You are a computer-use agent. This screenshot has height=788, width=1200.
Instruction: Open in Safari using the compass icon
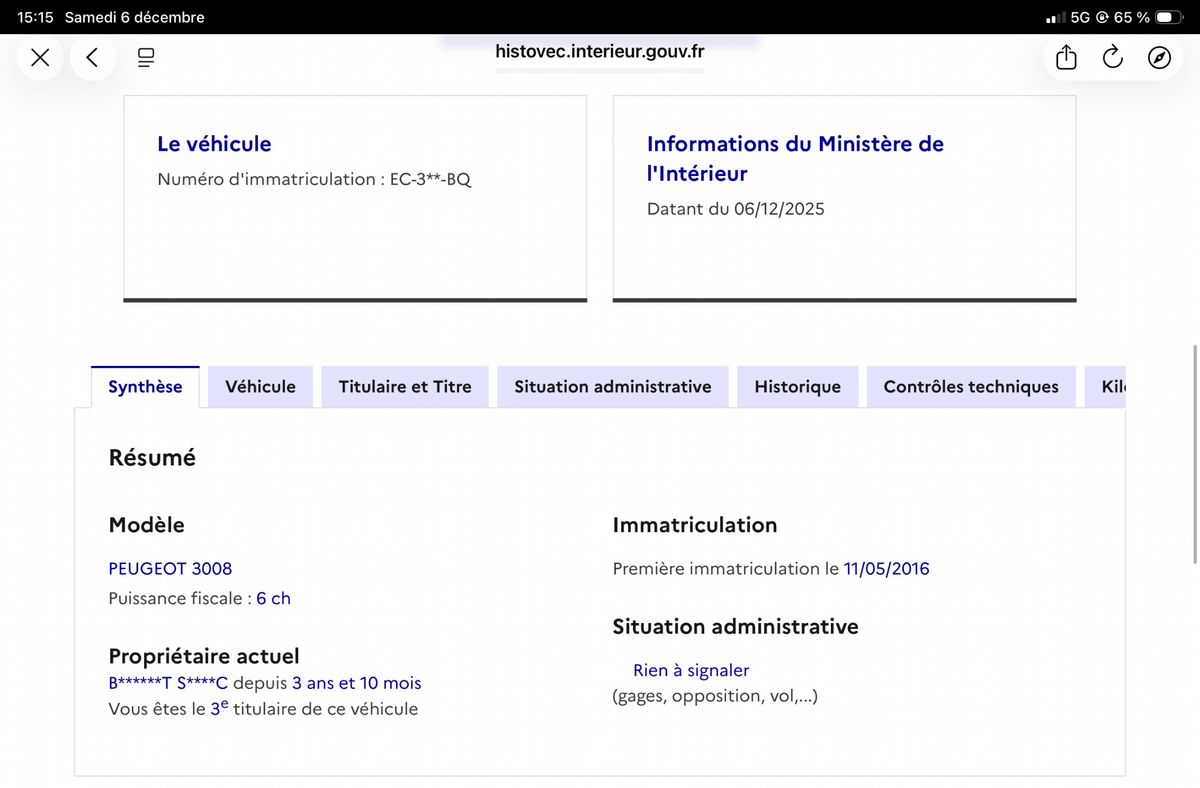[1159, 58]
